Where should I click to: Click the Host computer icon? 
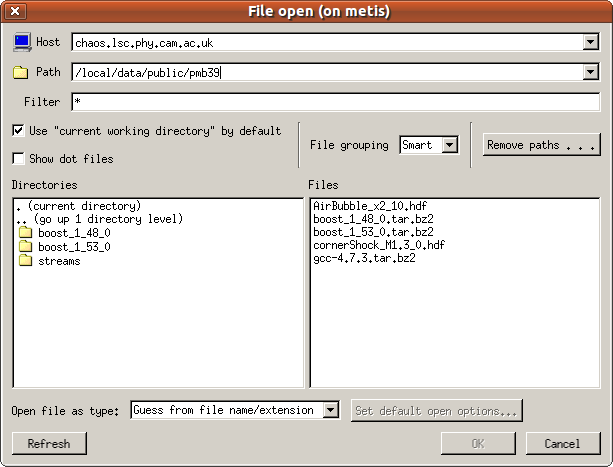click(x=21, y=42)
